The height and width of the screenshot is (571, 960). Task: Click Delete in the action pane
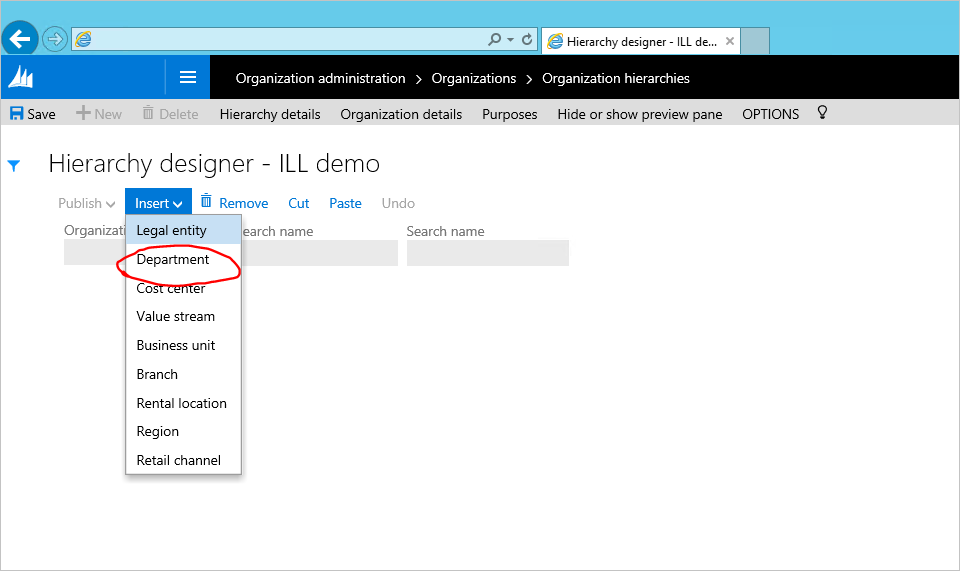point(170,114)
